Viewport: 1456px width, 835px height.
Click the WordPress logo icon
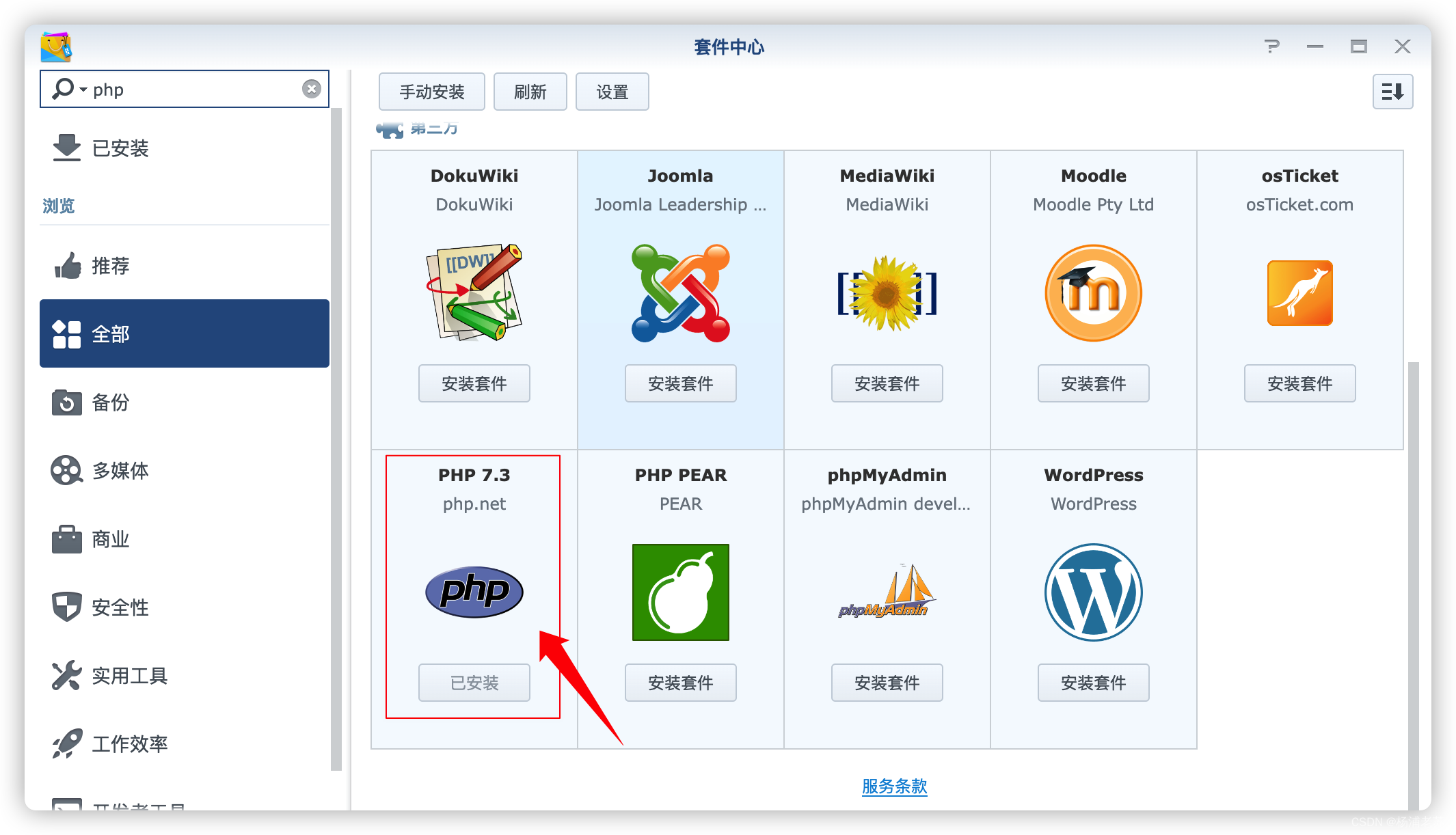point(1094,592)
